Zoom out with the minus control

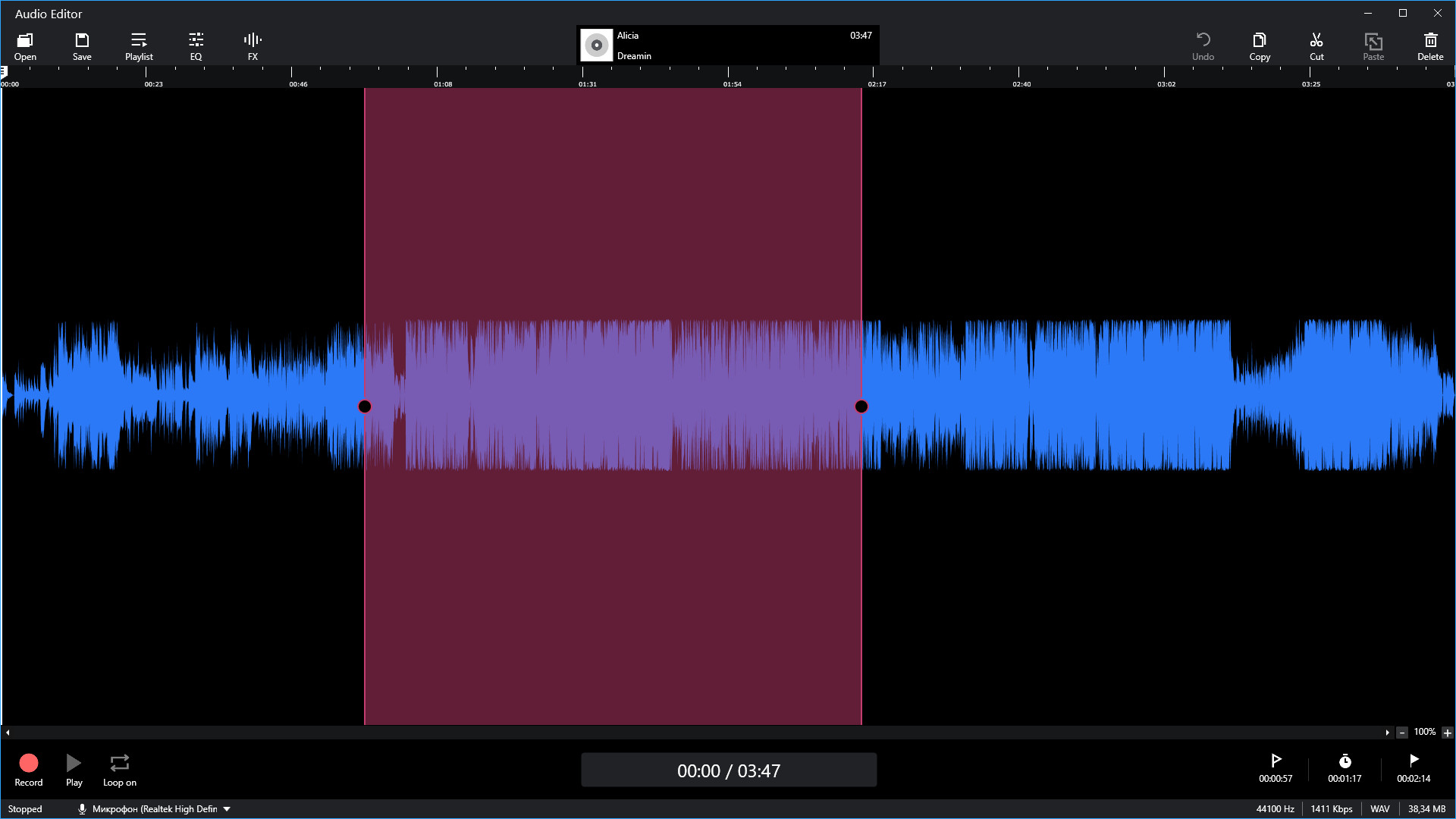pos(1402,733)
